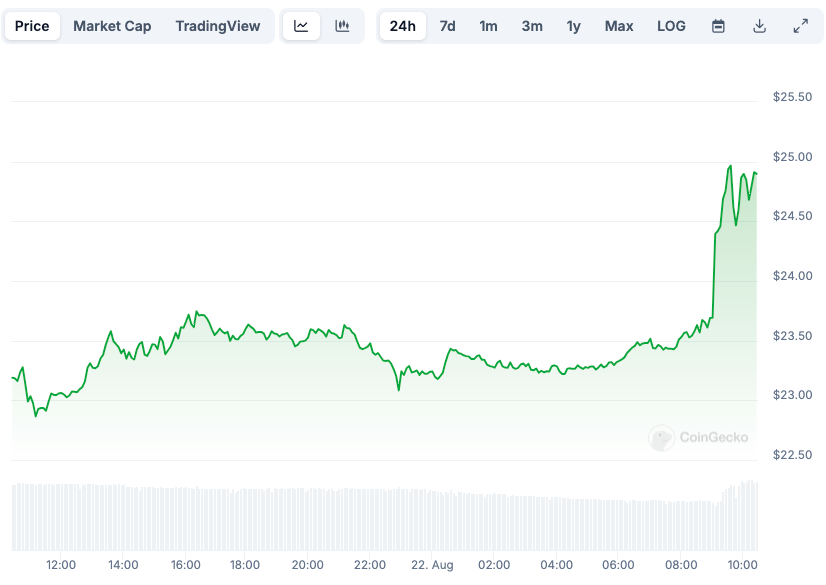826x585 pixels.
Task: Click the $23.50 axis label
Action: point(792,335)
